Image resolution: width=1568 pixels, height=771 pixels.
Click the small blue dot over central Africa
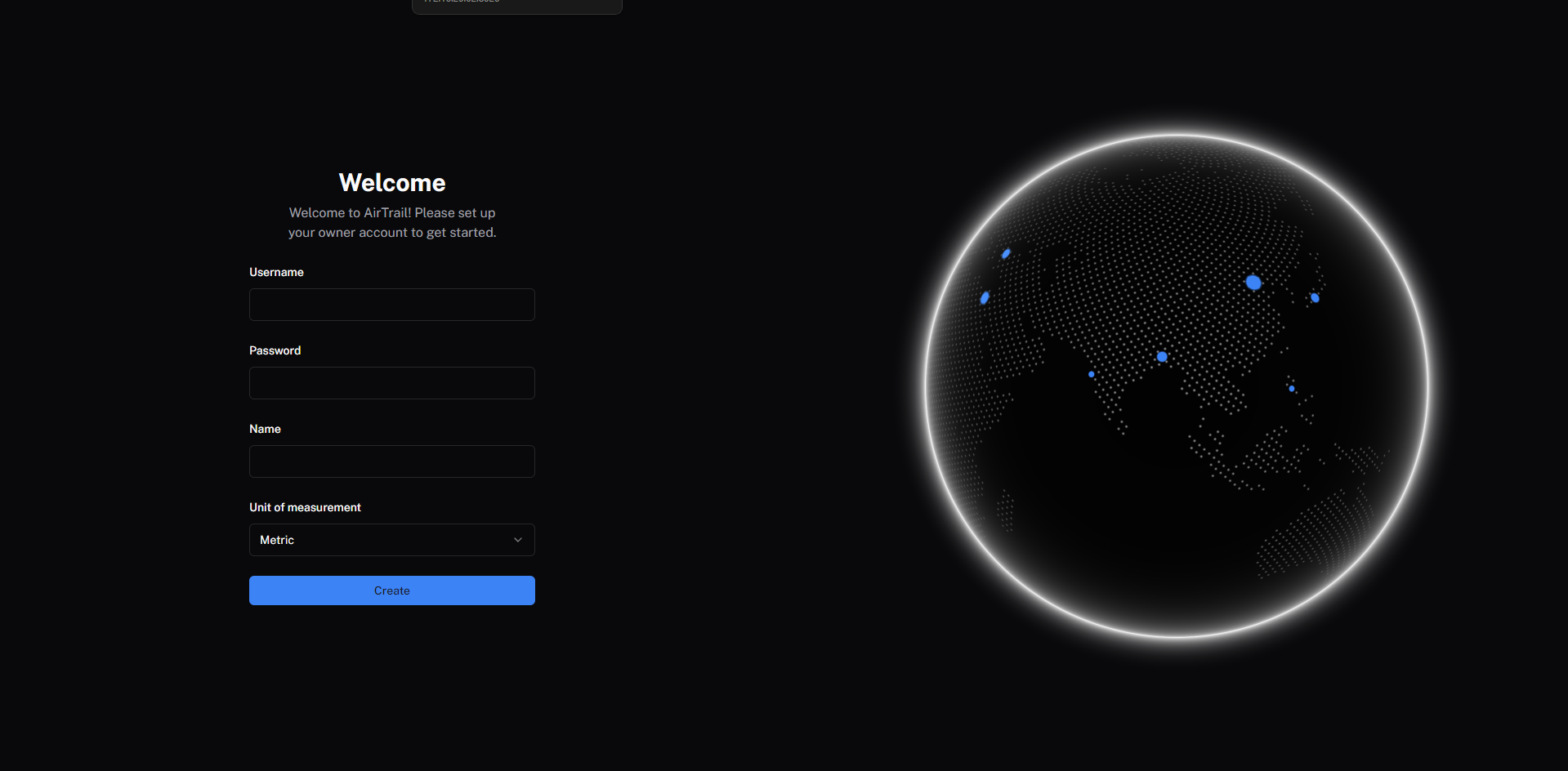click(1091, 374)
